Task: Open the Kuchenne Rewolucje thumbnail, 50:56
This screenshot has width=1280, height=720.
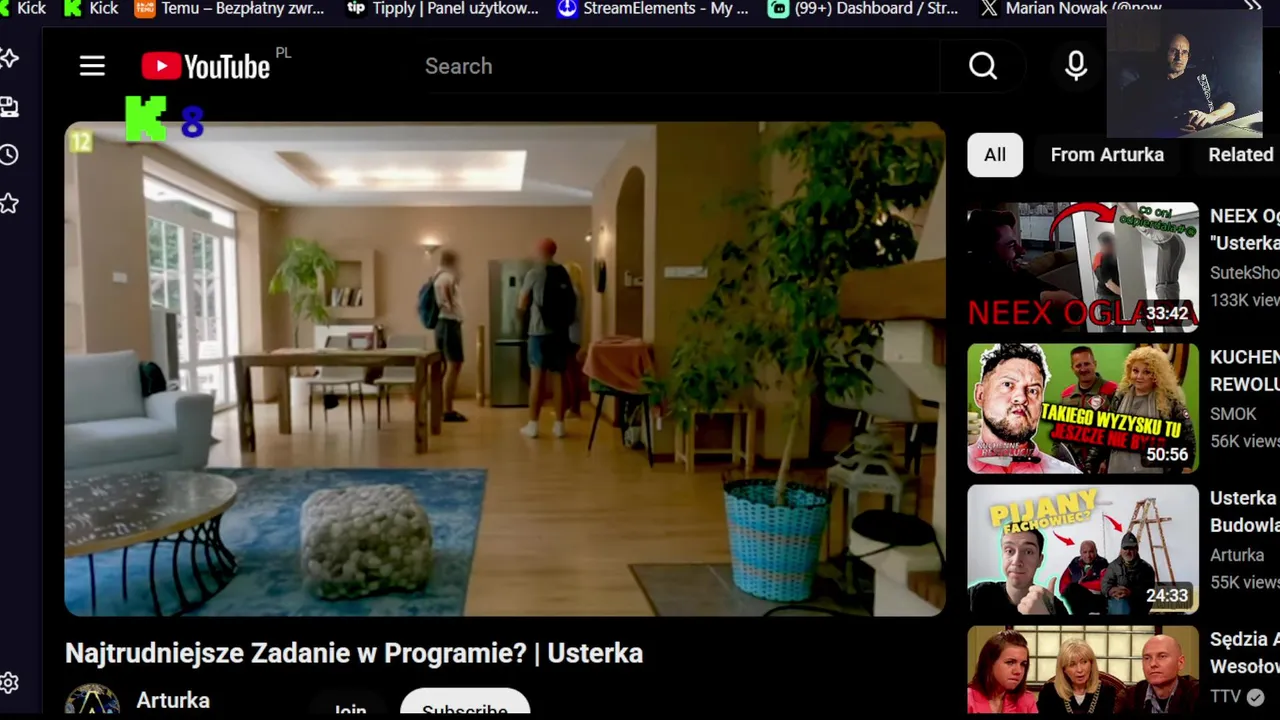Action: coord(1083,408)
